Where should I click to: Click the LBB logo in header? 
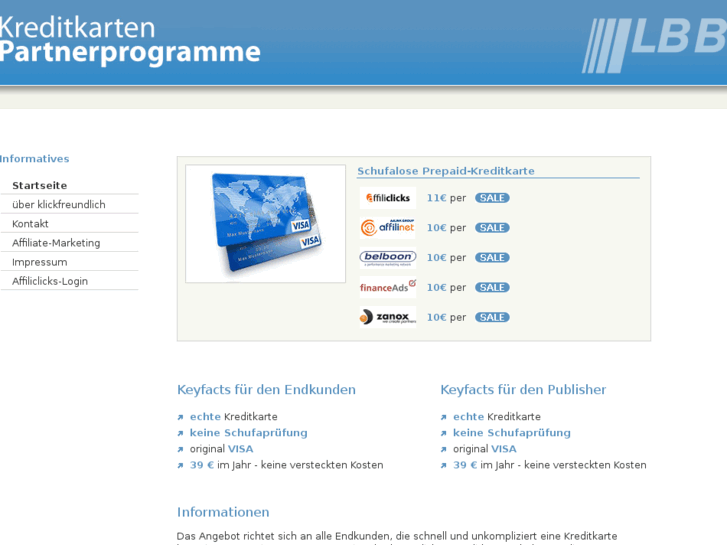coord(654,45)
